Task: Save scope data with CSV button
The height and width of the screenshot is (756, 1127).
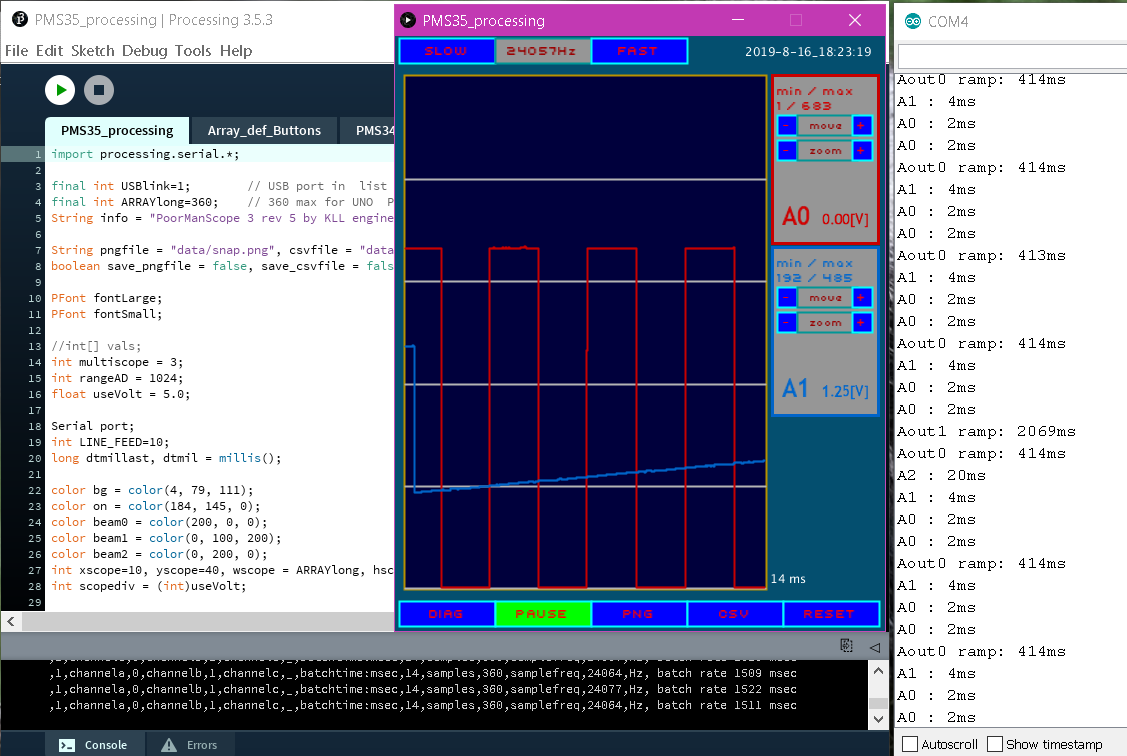Action: pos(734,614)
